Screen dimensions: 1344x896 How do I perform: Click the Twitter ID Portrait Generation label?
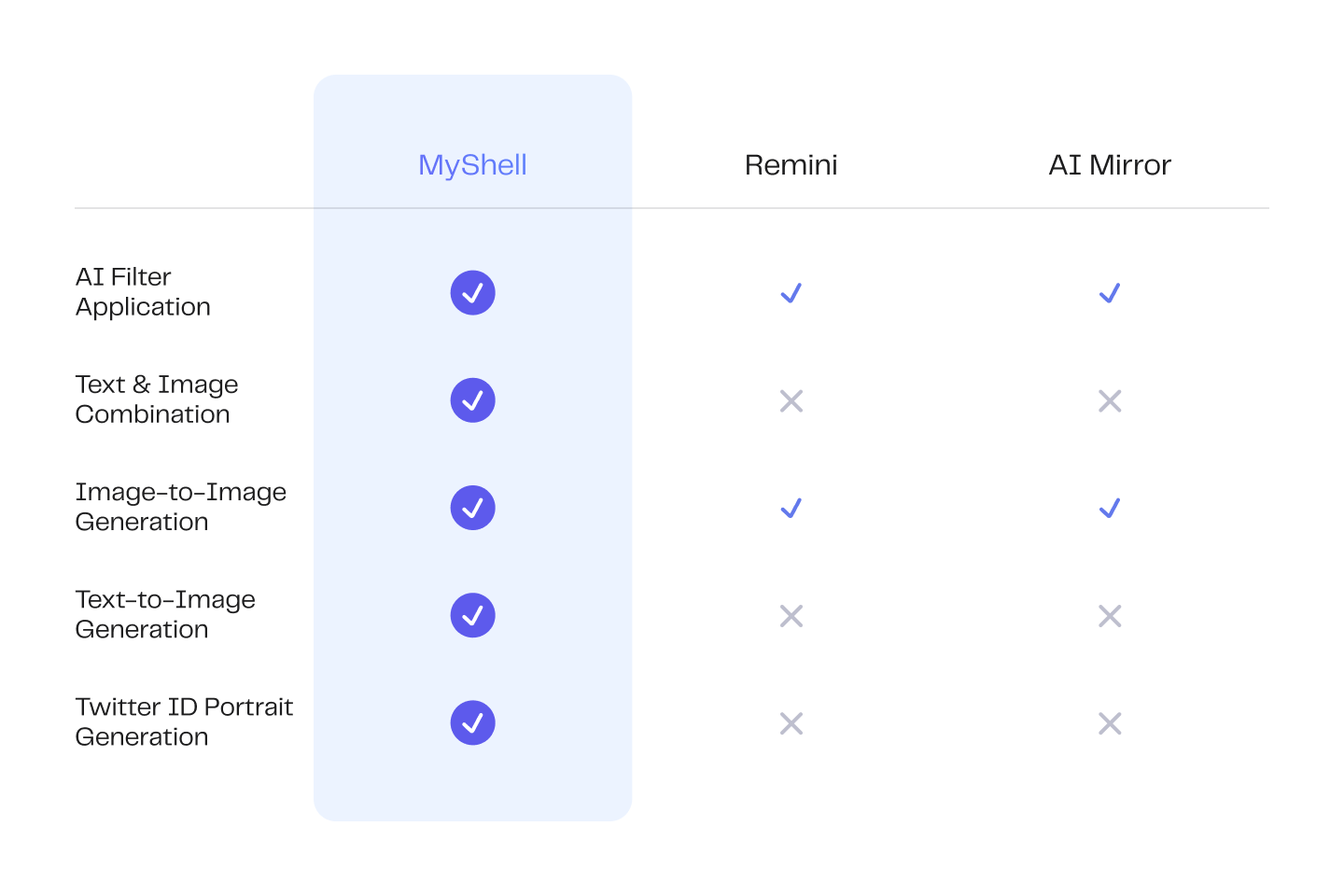click(184, 721)
